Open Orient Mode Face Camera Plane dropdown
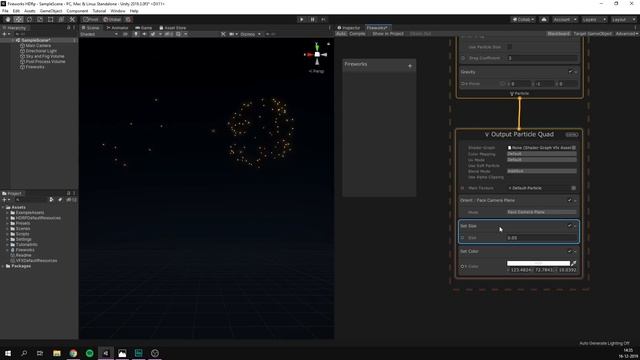This screenshot has width=640, height=360. pyautogui.click(x=542, y=212)
